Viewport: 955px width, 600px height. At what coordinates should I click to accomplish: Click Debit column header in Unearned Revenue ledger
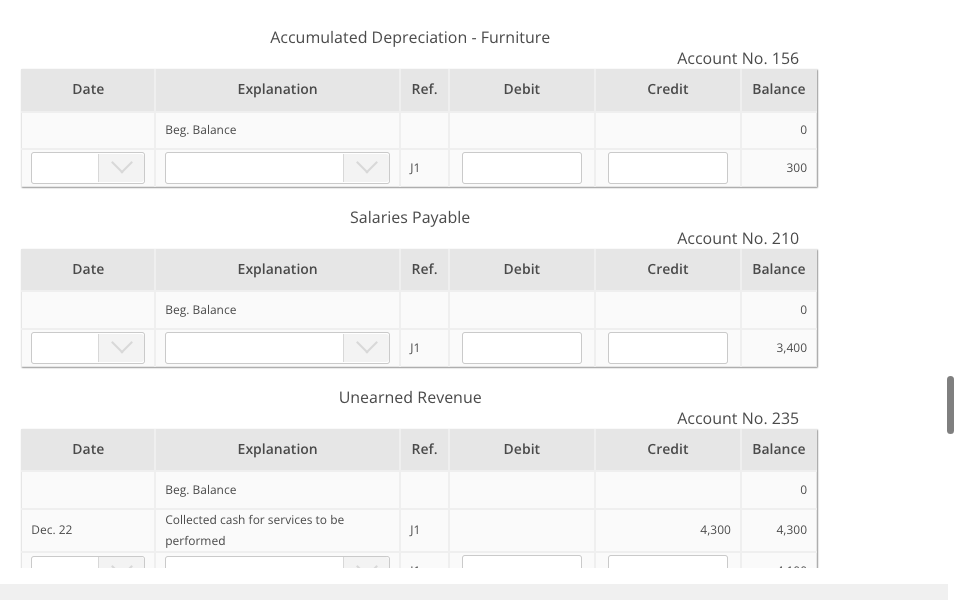[522, 449]
